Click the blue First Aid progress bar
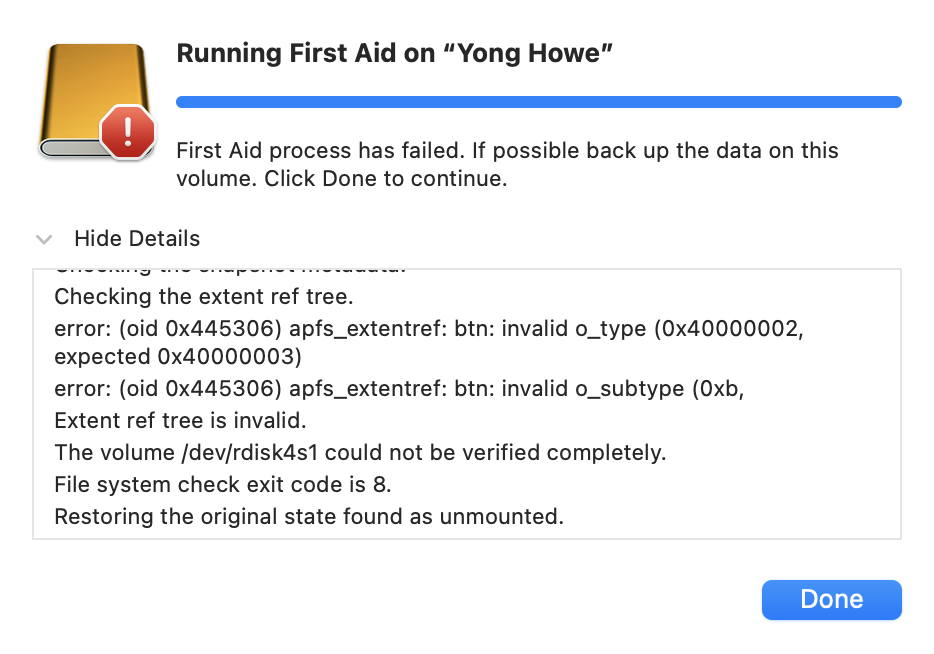The height and width of the screenshot is (654, 934). pyautogui.click(x=538, y=102)
